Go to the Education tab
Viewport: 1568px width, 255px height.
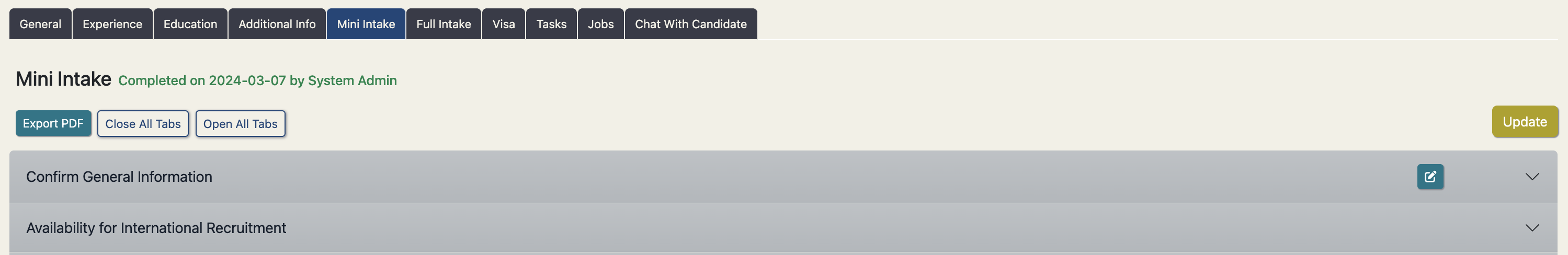coord(190,25)
